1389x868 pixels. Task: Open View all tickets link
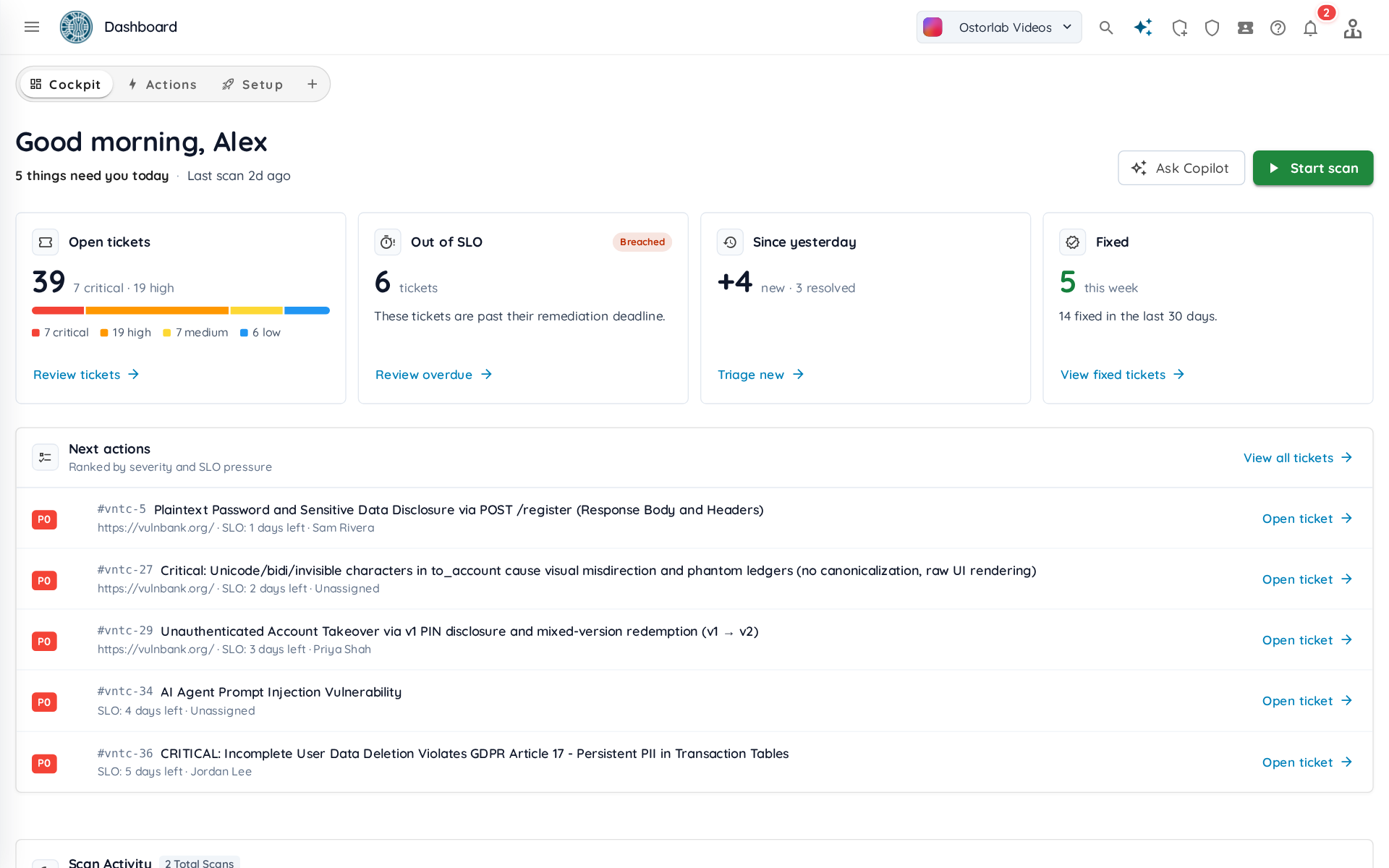tap(1298, 458)
